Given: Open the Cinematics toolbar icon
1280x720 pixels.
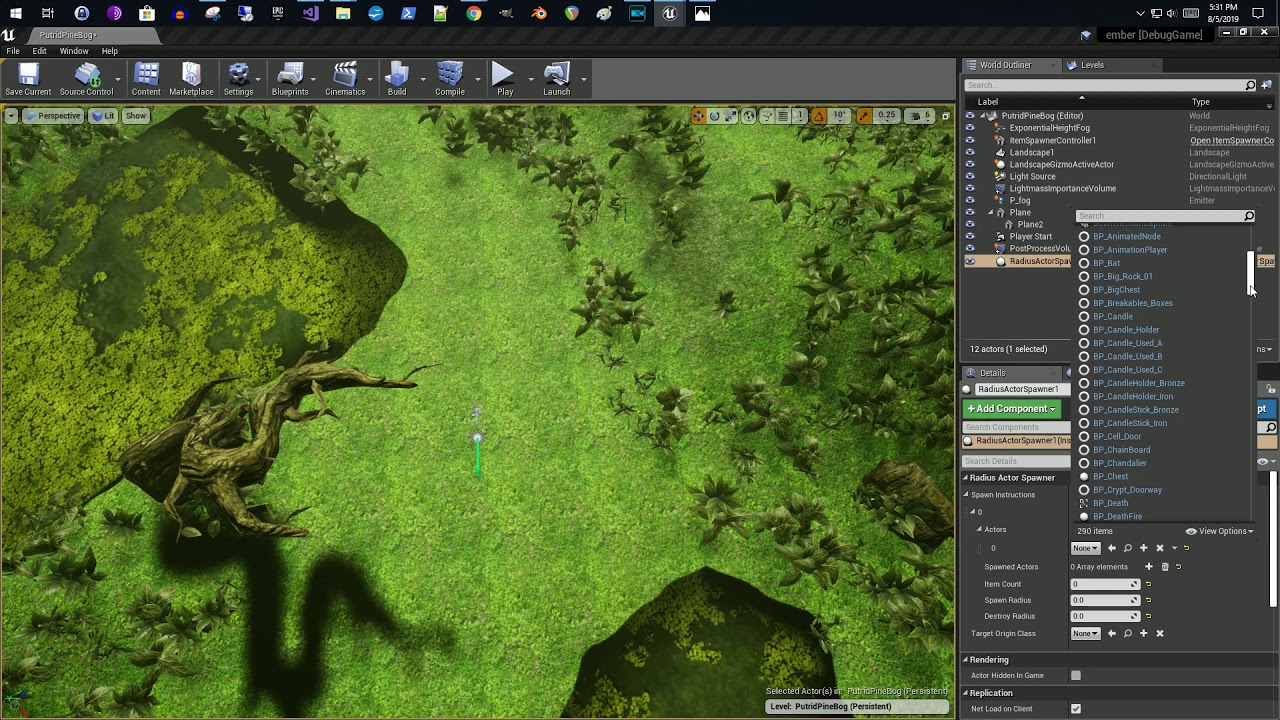Looking at the screenshot, I should [x=345, y=80].
